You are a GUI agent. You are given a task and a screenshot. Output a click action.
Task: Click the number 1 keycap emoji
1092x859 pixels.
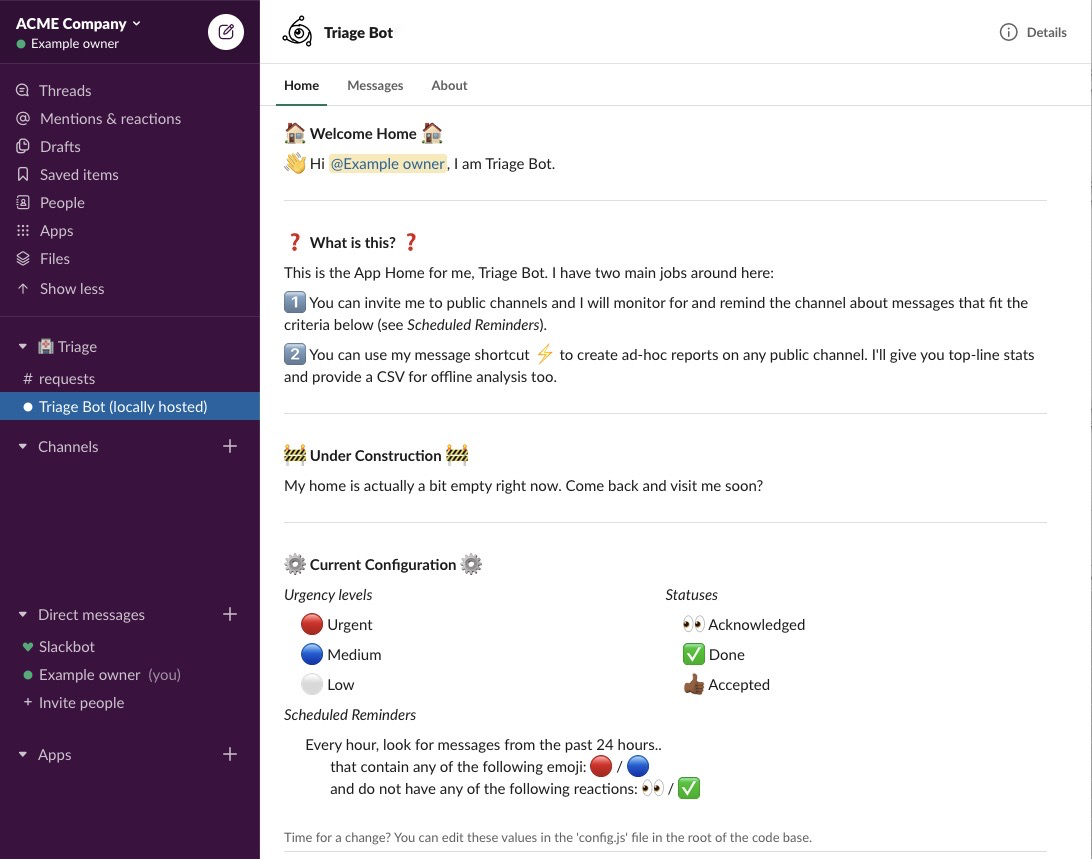295,302
